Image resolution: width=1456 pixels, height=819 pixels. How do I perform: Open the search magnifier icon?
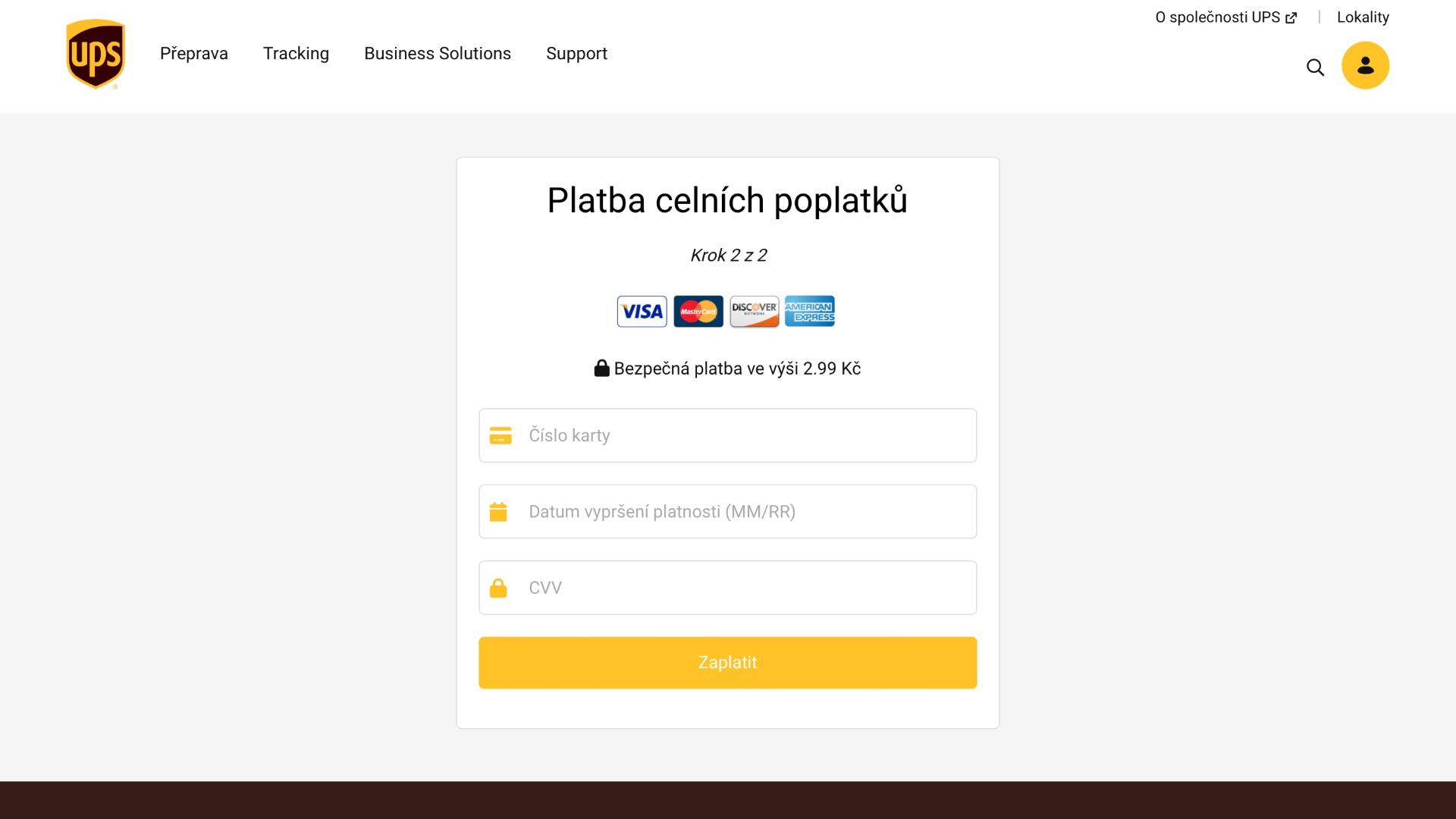[1315, 67]
